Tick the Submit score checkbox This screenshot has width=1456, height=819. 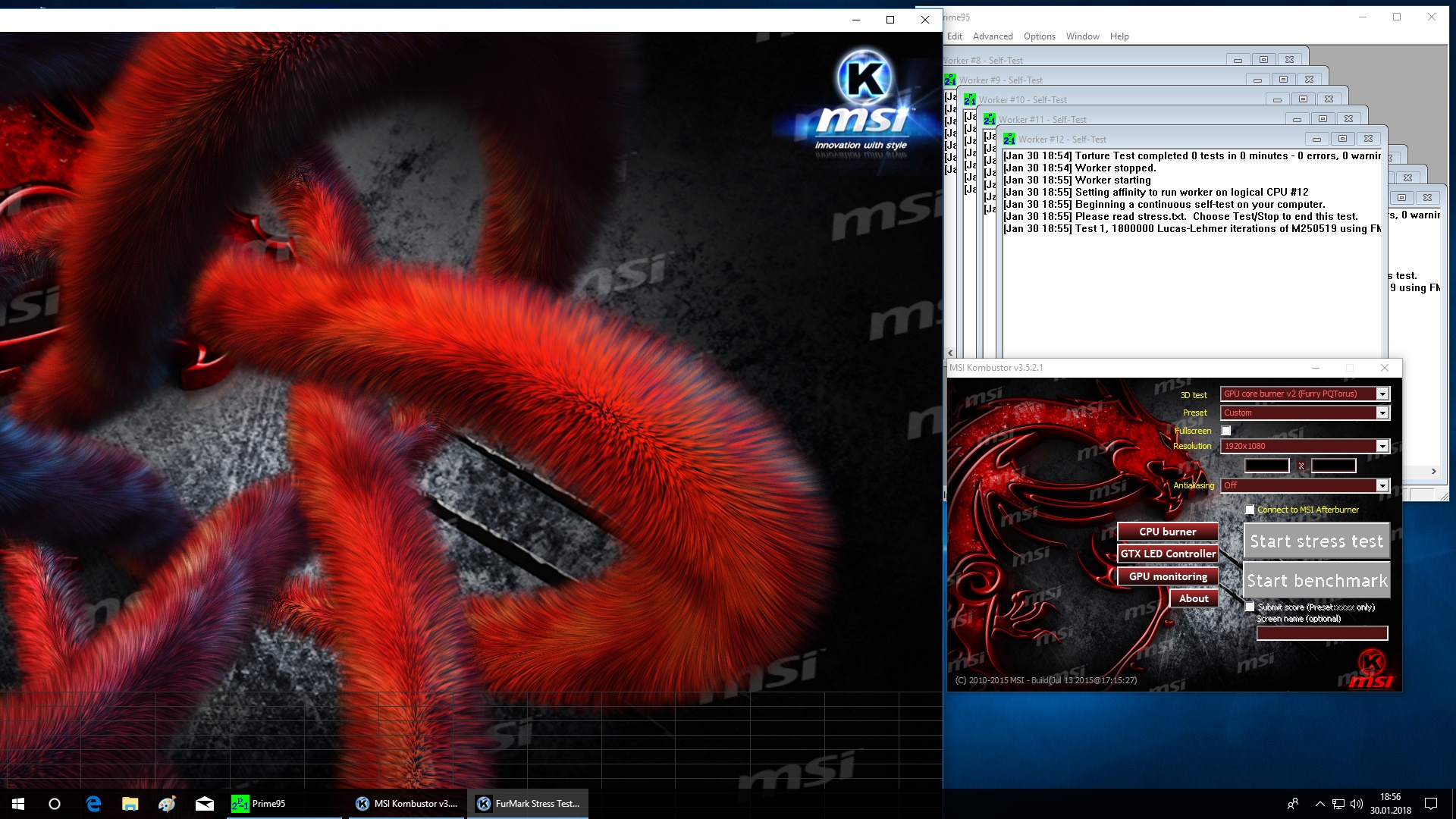(x=1250, y=607)
